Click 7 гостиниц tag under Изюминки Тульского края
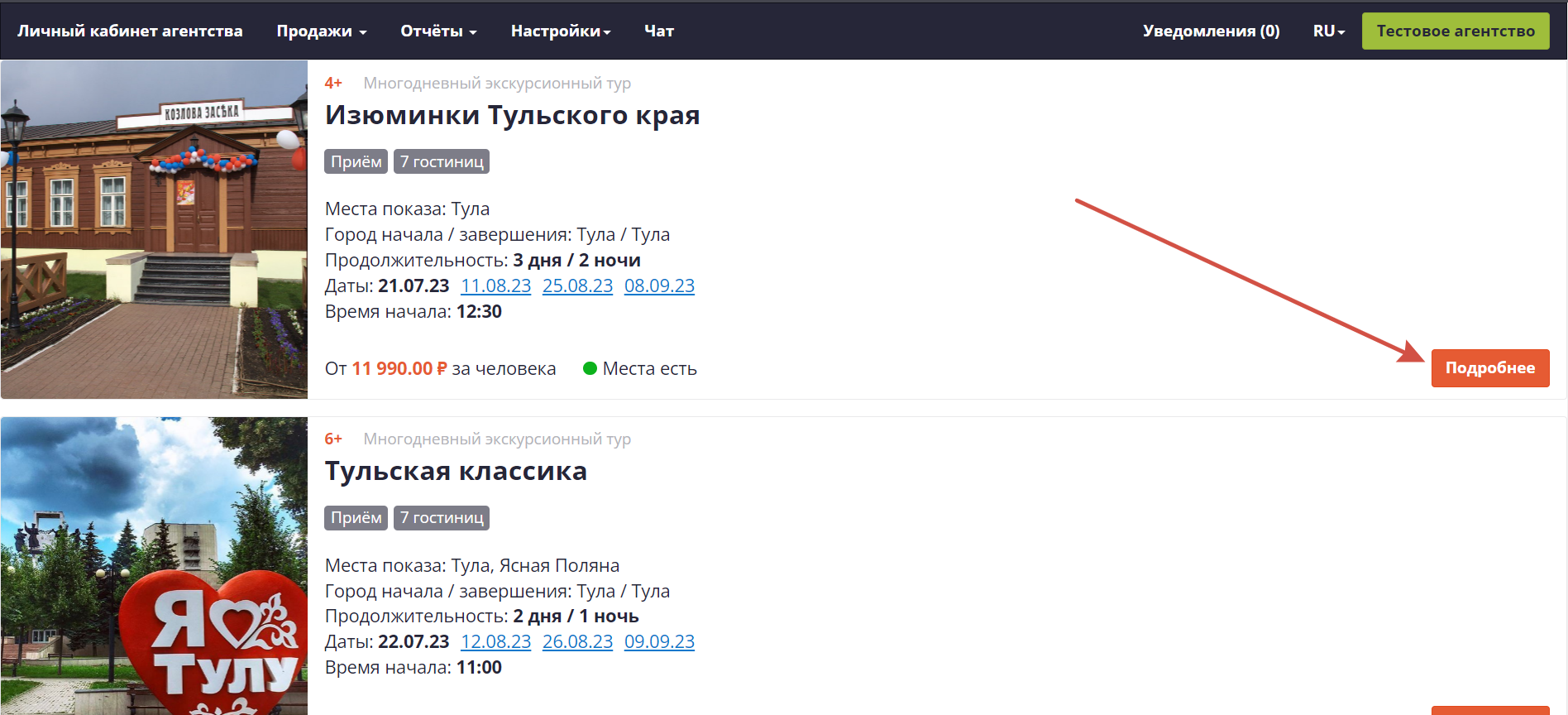This screenshot has width=1568, height=715. (442, 161)
